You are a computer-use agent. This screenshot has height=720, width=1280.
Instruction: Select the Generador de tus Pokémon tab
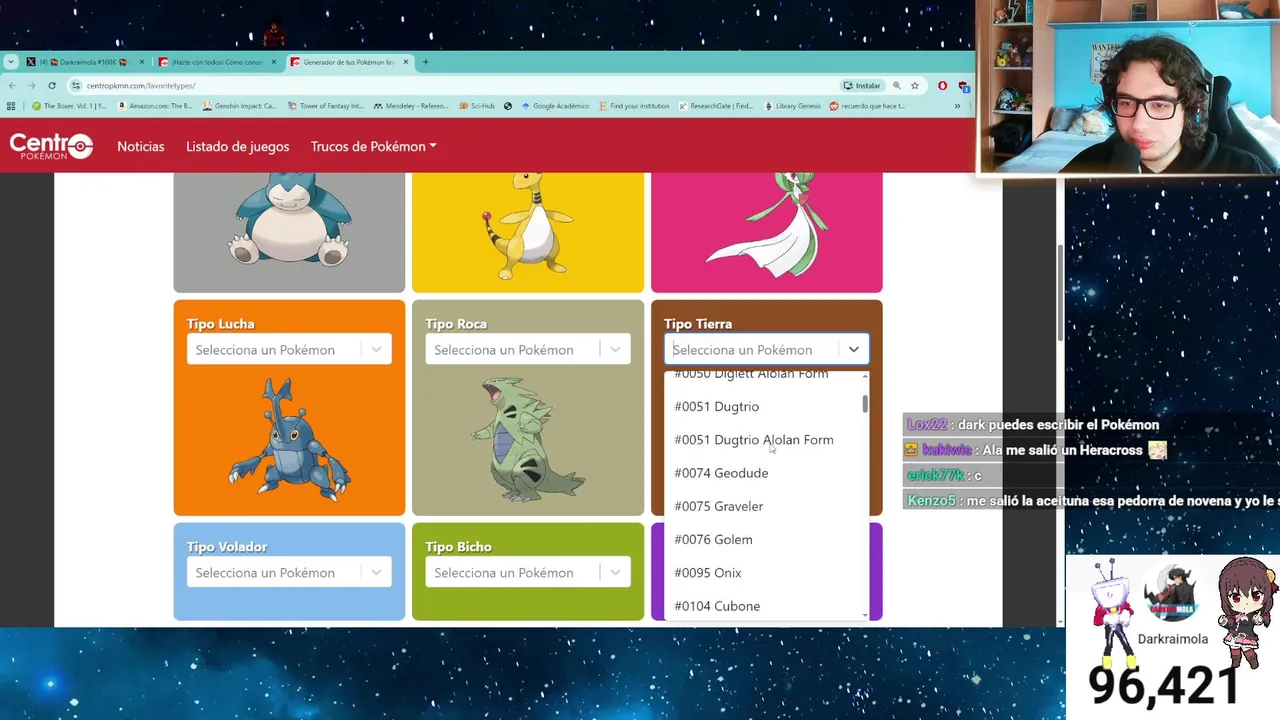click(349, 62)
